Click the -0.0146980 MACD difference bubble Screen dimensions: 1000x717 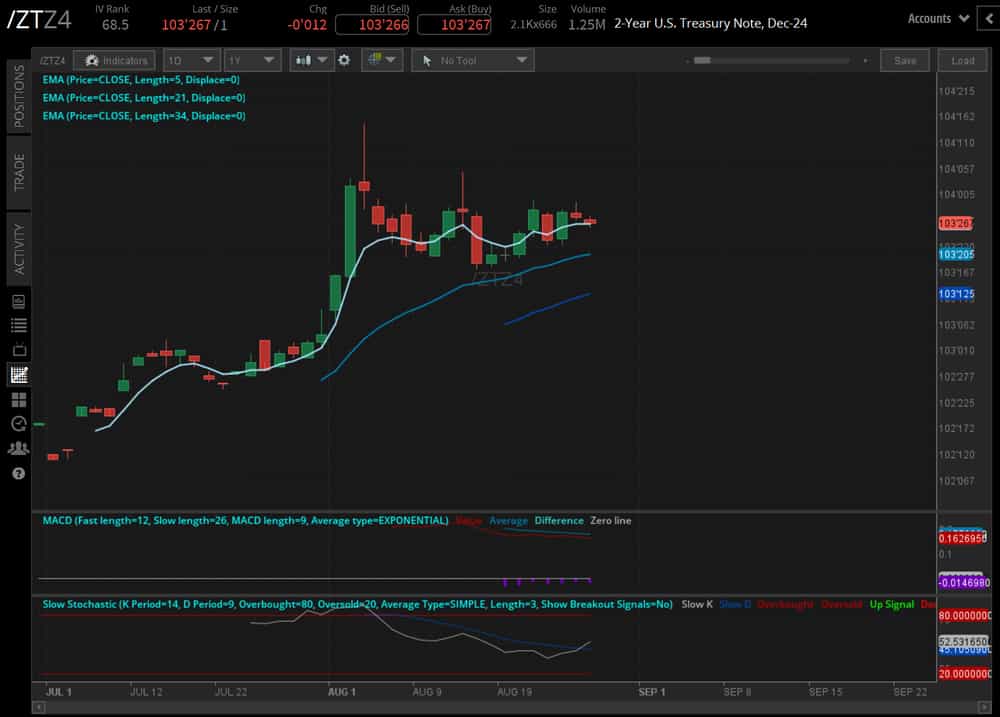click(x=964, y=582)
